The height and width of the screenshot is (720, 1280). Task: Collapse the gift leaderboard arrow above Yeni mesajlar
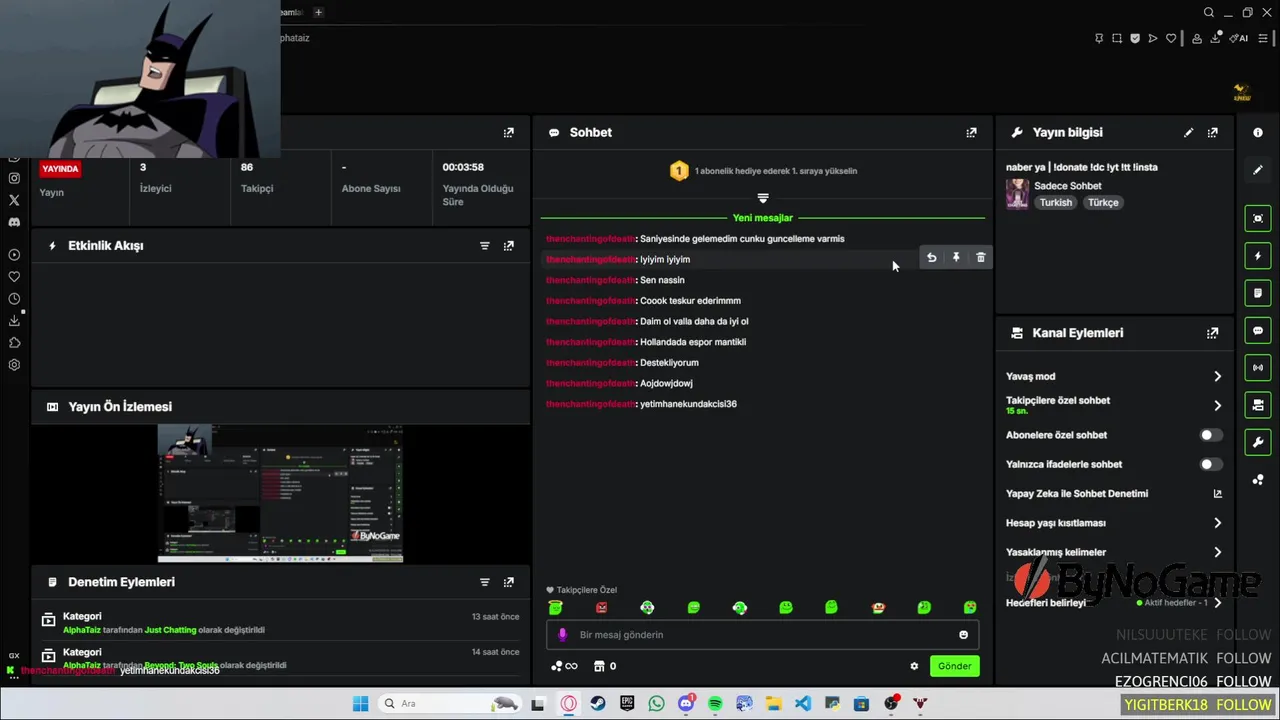[x=763, y=198]
